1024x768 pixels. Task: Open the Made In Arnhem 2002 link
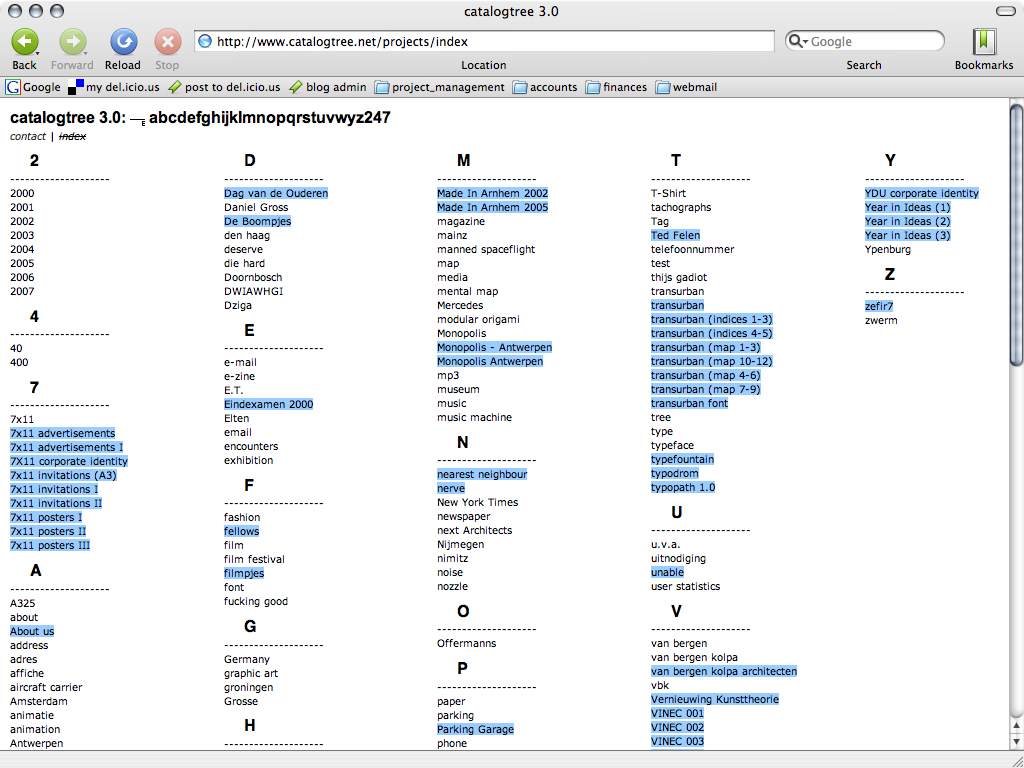[x=492, y=193]
